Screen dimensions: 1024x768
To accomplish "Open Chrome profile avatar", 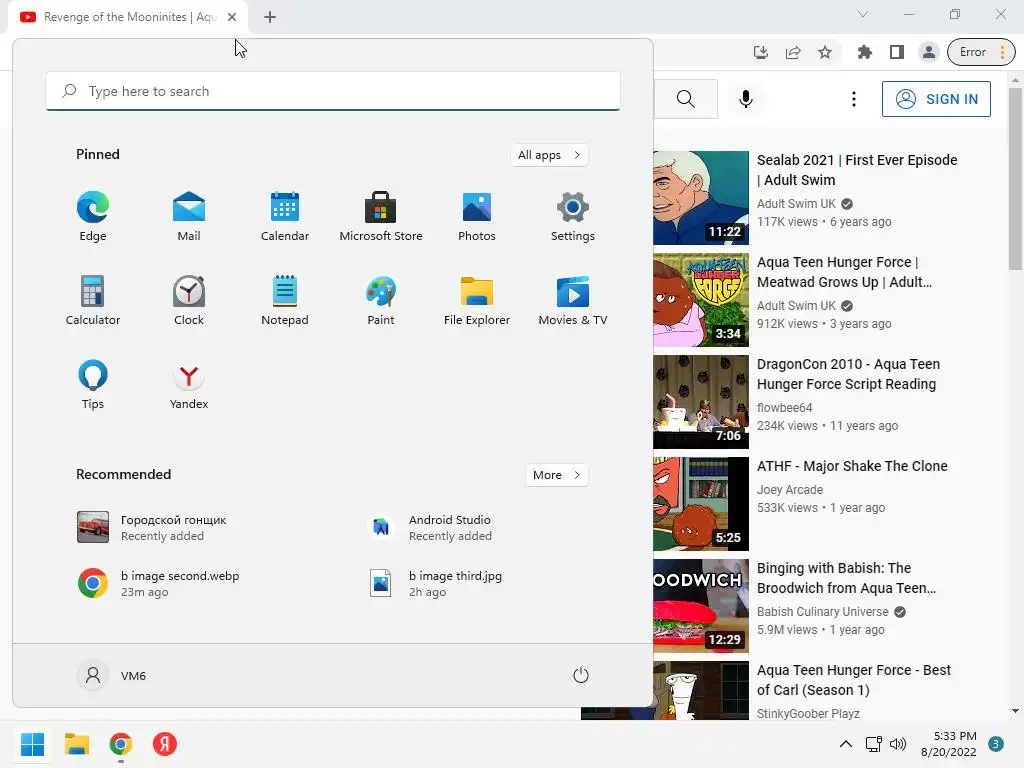I will 929,52.
